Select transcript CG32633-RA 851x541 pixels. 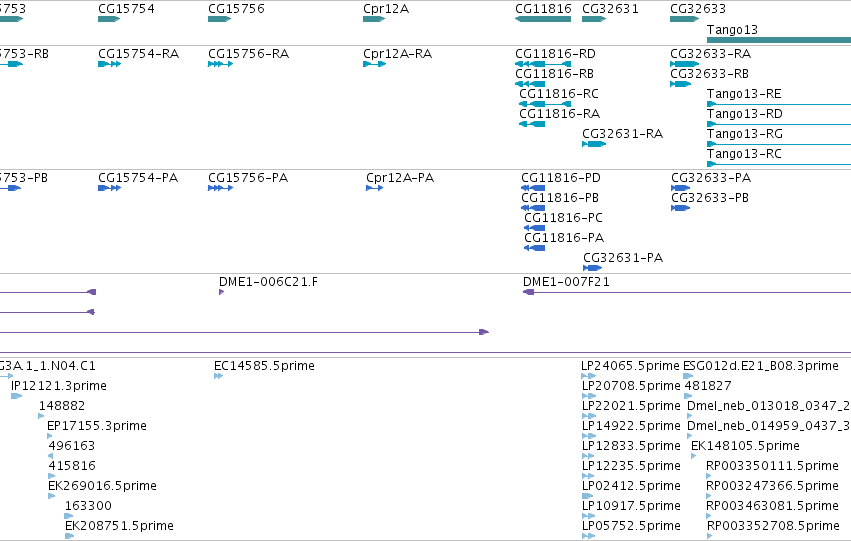pyautogui.click(x=710, y=54)
